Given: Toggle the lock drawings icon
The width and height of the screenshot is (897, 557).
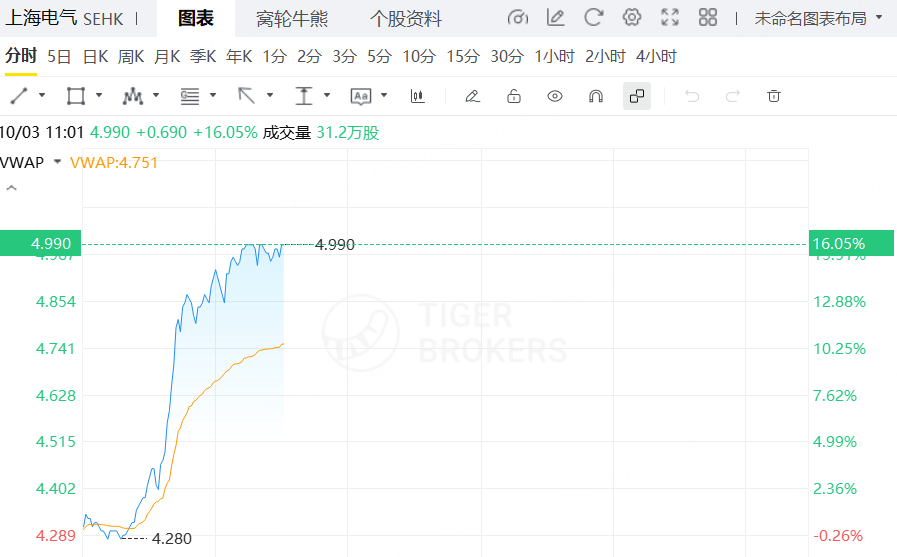Looking at the screenshot, I should coord(514,96).
